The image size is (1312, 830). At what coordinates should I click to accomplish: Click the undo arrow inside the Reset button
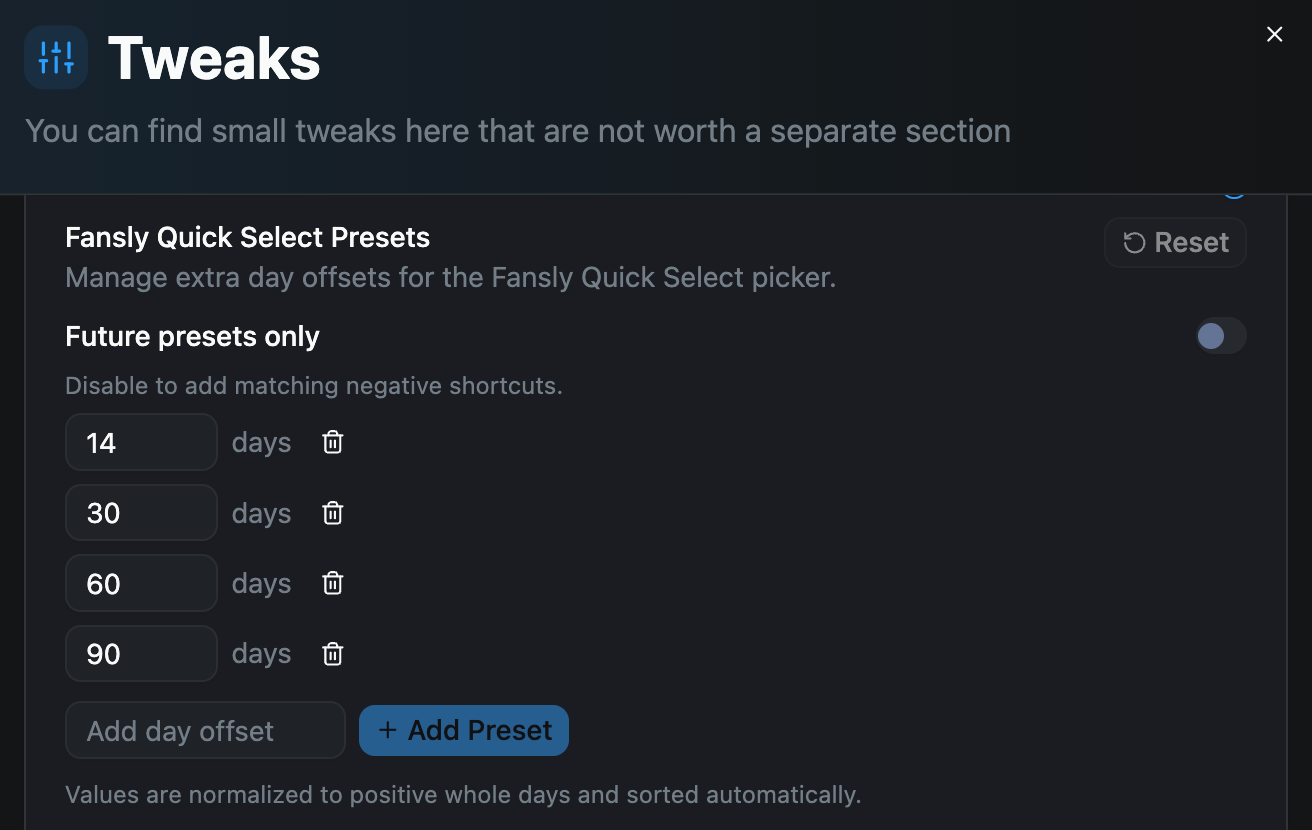click(x=1134, y=242)
